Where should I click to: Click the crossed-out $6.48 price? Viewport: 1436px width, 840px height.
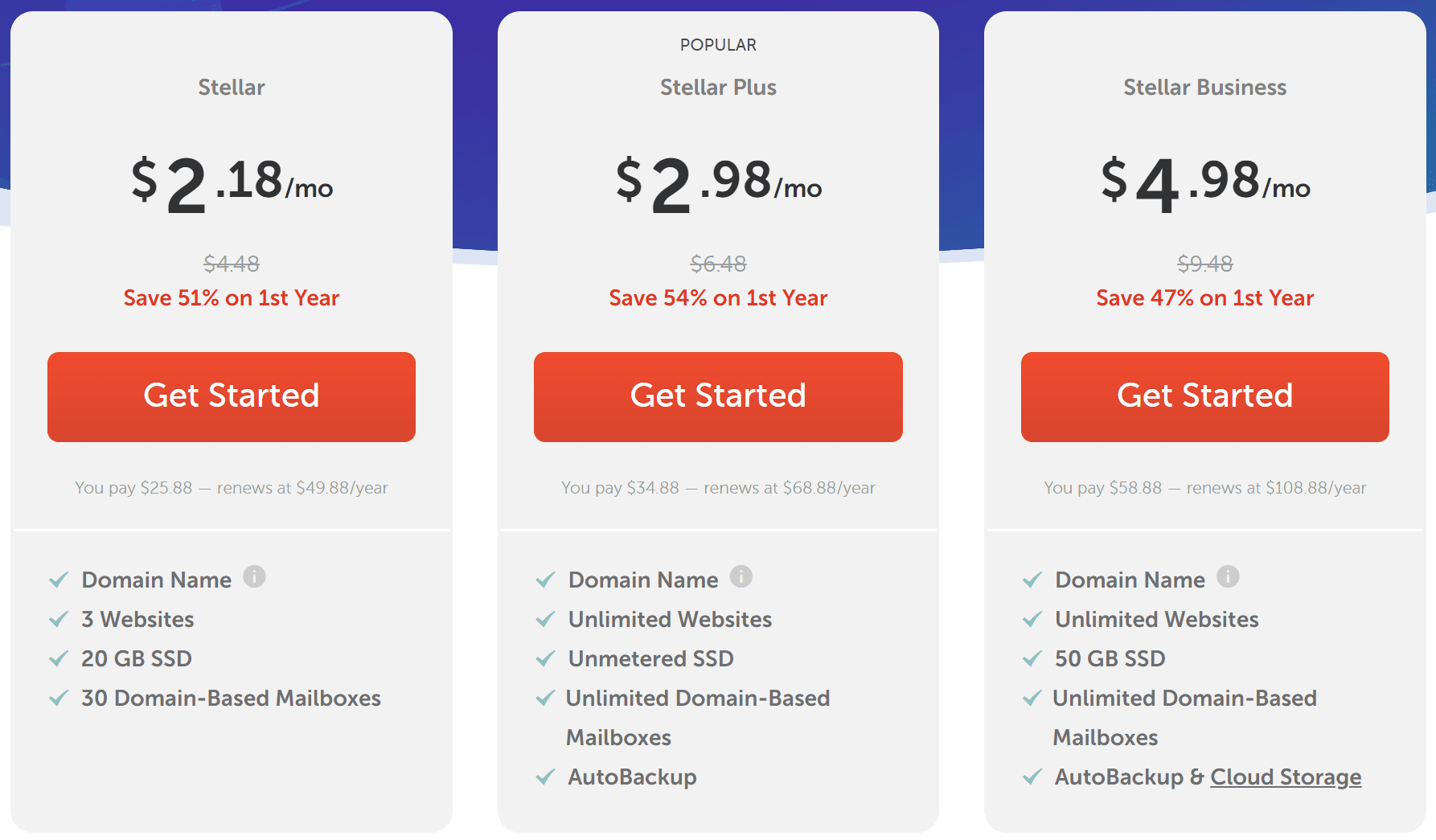coord(718,264)
